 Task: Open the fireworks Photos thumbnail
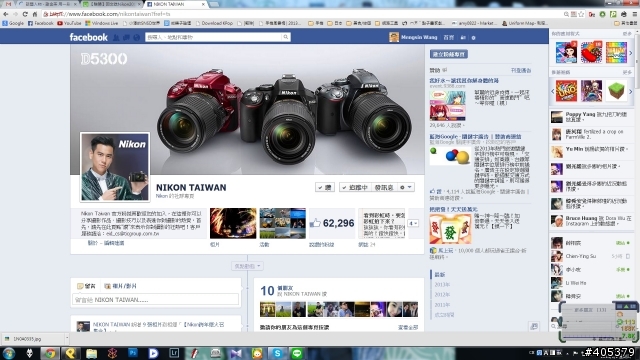tap(233, 223)
